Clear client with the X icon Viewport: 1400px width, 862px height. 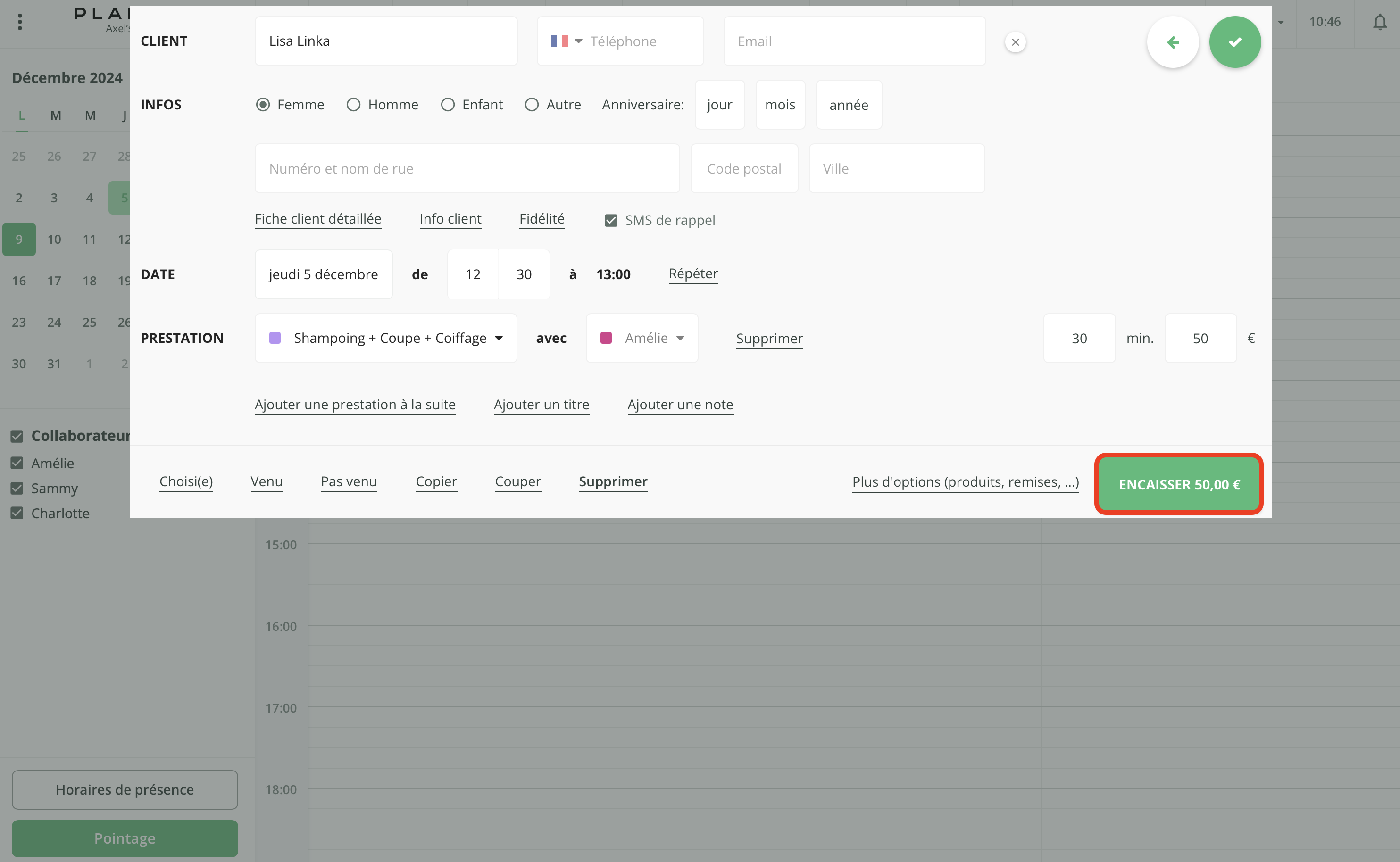click(1015, 42)
